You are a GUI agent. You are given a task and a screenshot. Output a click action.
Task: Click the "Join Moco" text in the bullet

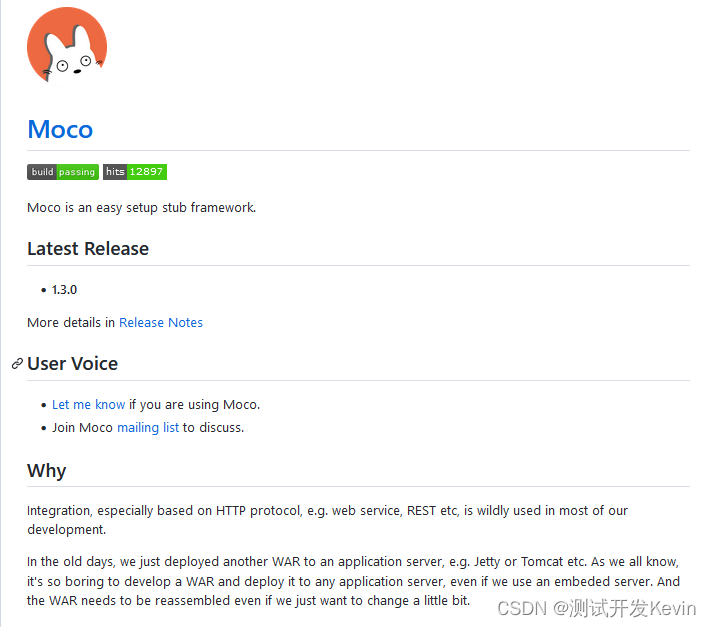click(82, 427)
